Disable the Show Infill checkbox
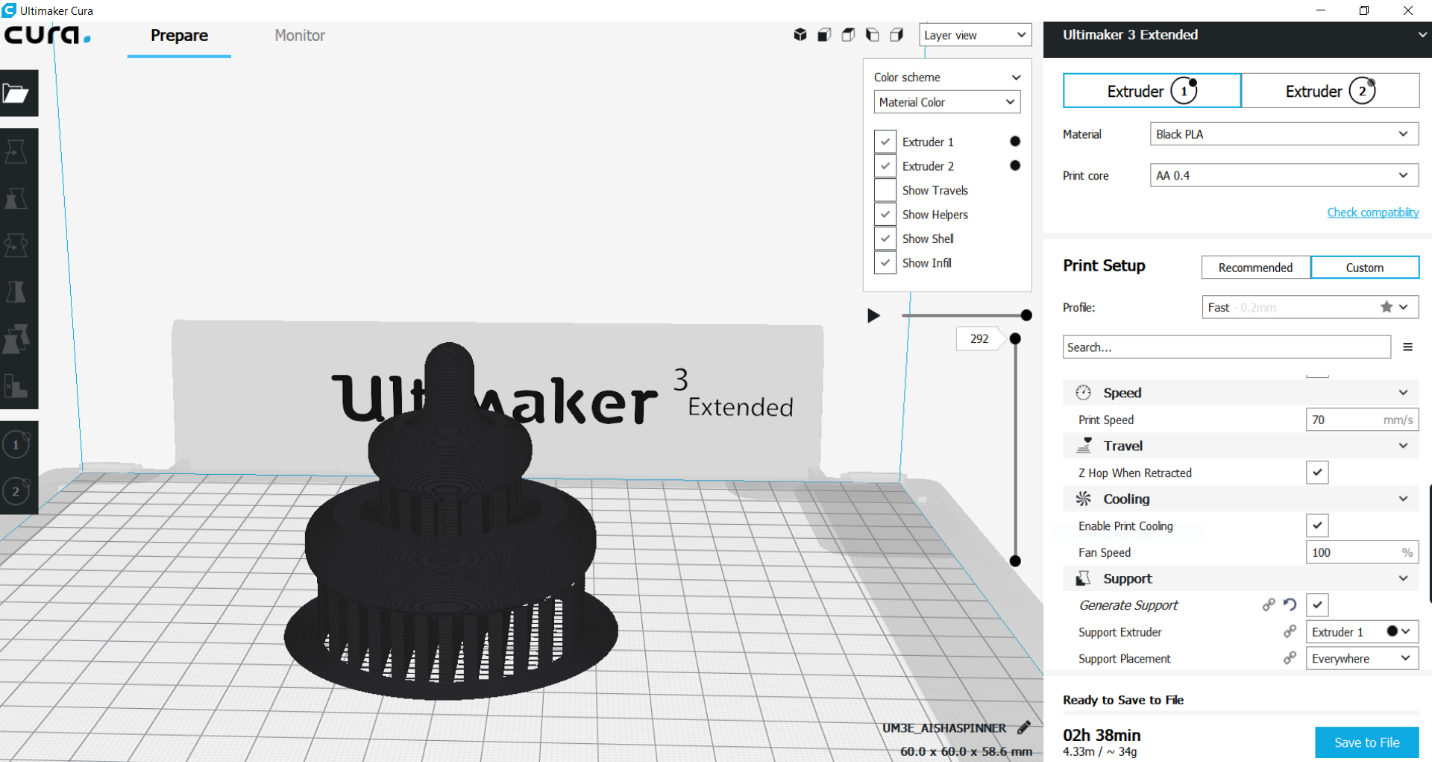This screenshot has height=762, width=1432. (x=885, y=262)
